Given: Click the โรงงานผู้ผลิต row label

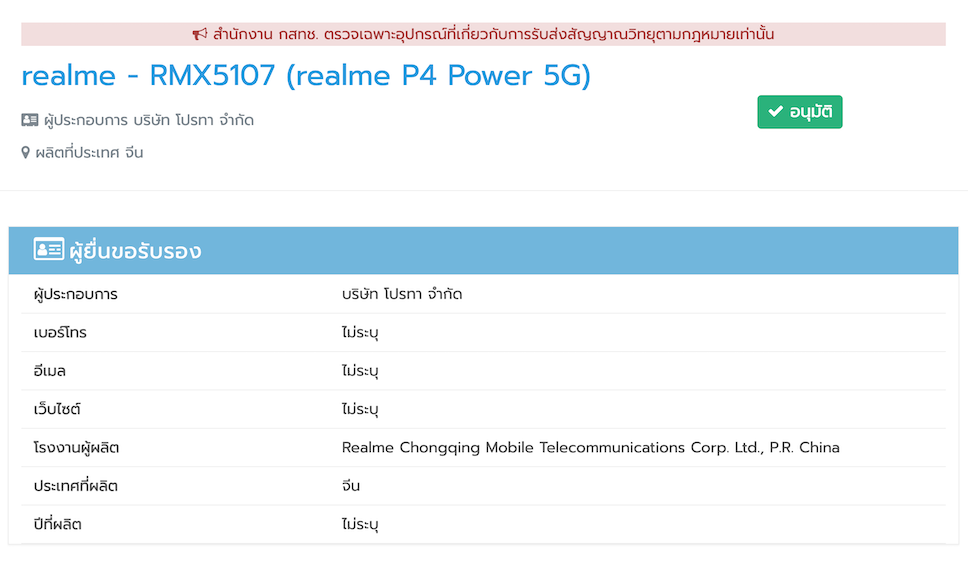Looking at the screenshot, I should point(76,447).
